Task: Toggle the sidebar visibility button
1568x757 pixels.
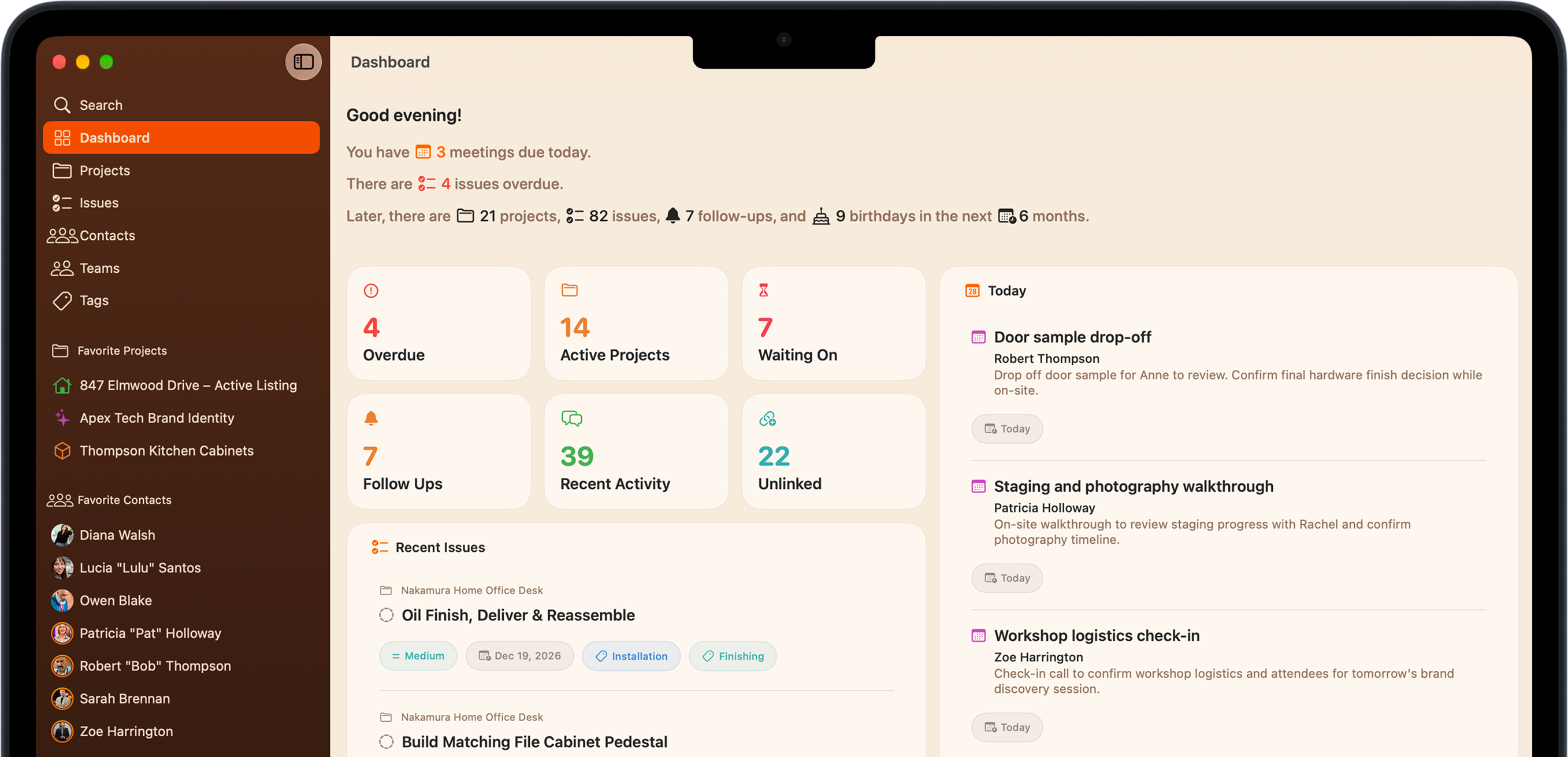Action: click(x=303, y=61)
